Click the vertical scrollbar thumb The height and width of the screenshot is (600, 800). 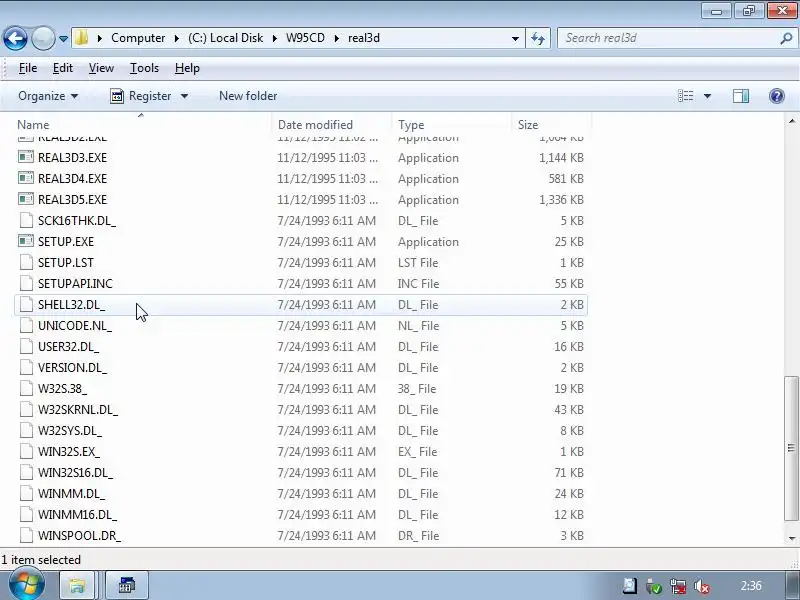point(791,448)
